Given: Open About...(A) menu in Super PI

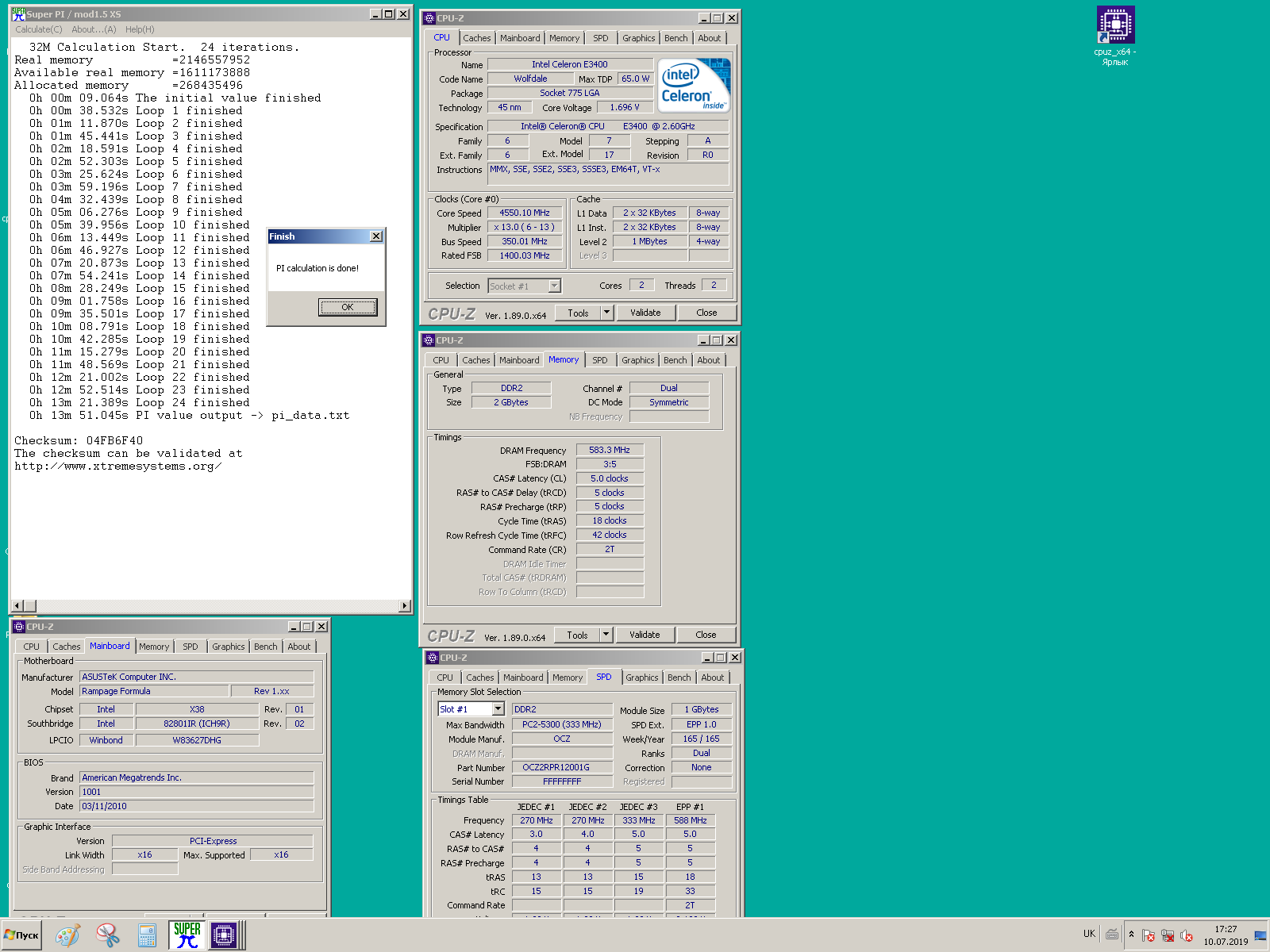Looking at the screenshot, I should pos(94,29).
